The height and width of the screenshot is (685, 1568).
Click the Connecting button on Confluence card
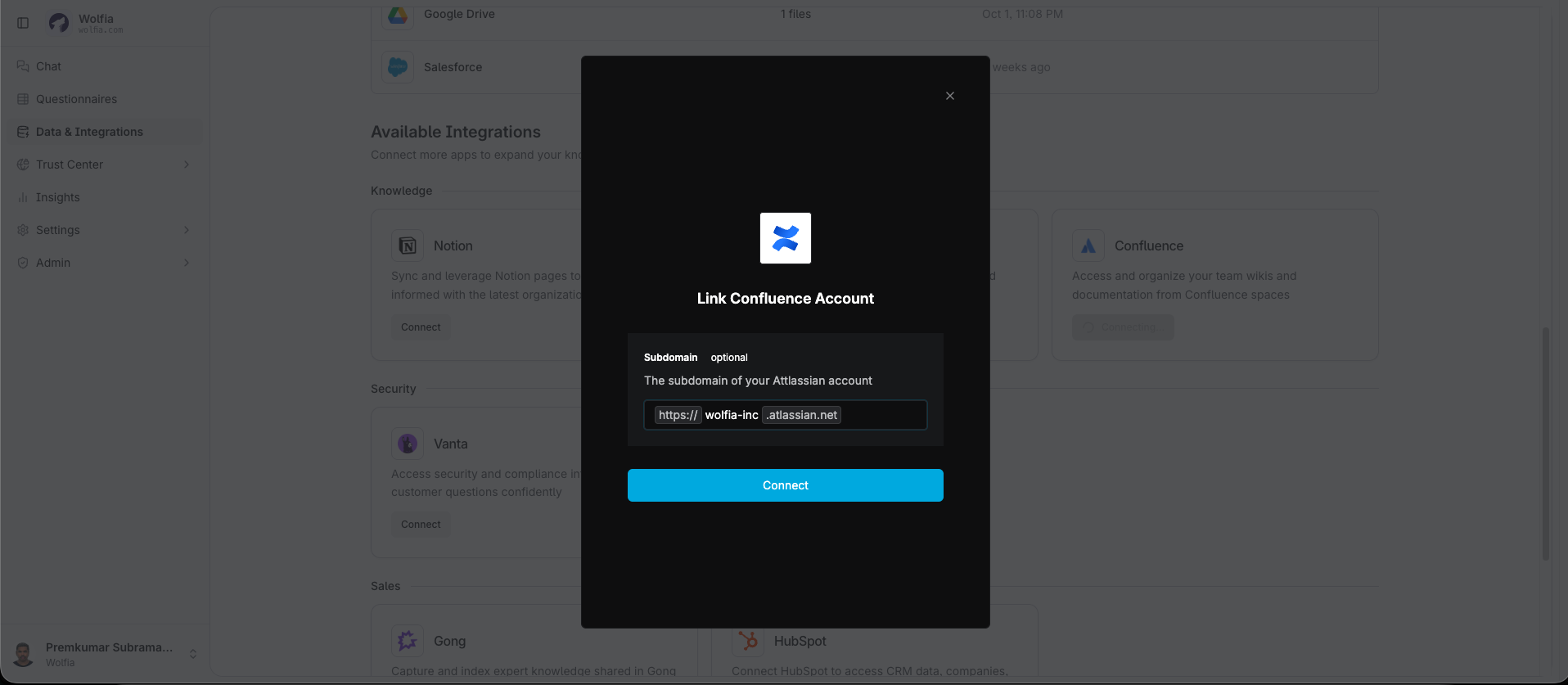coord(1123,327)
